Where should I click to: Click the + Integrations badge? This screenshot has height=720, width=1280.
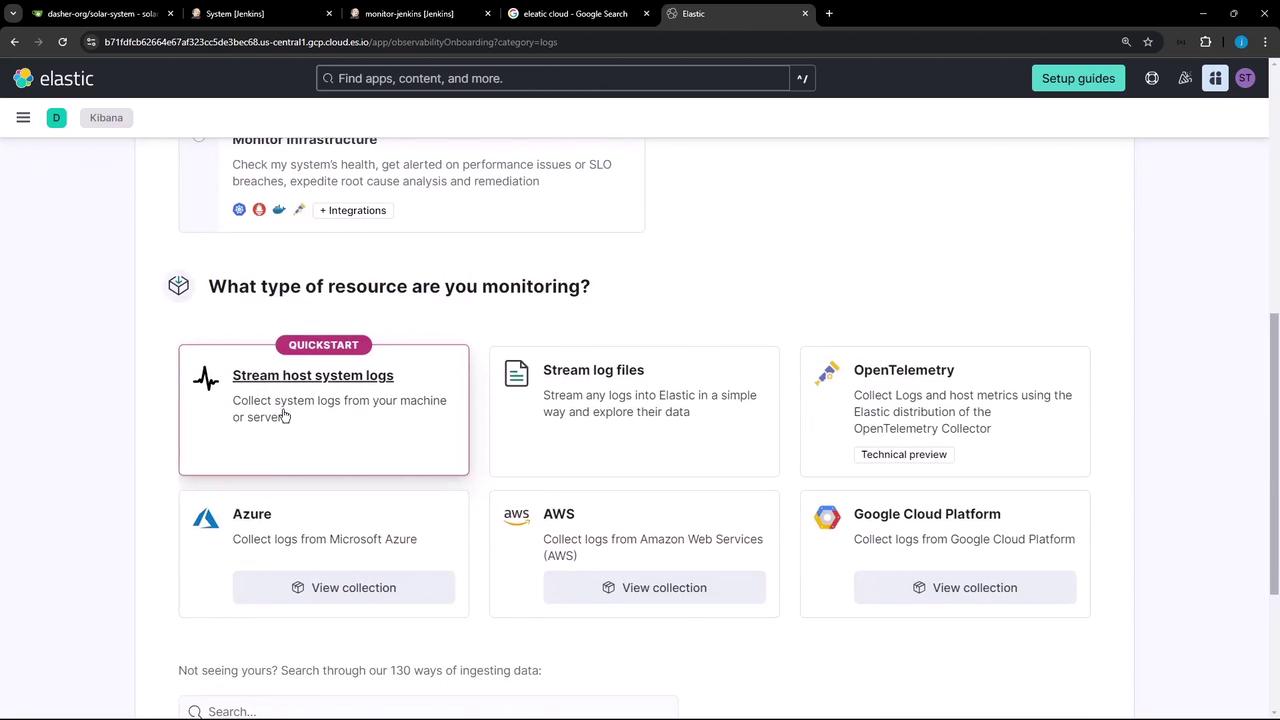pos(353,210)
